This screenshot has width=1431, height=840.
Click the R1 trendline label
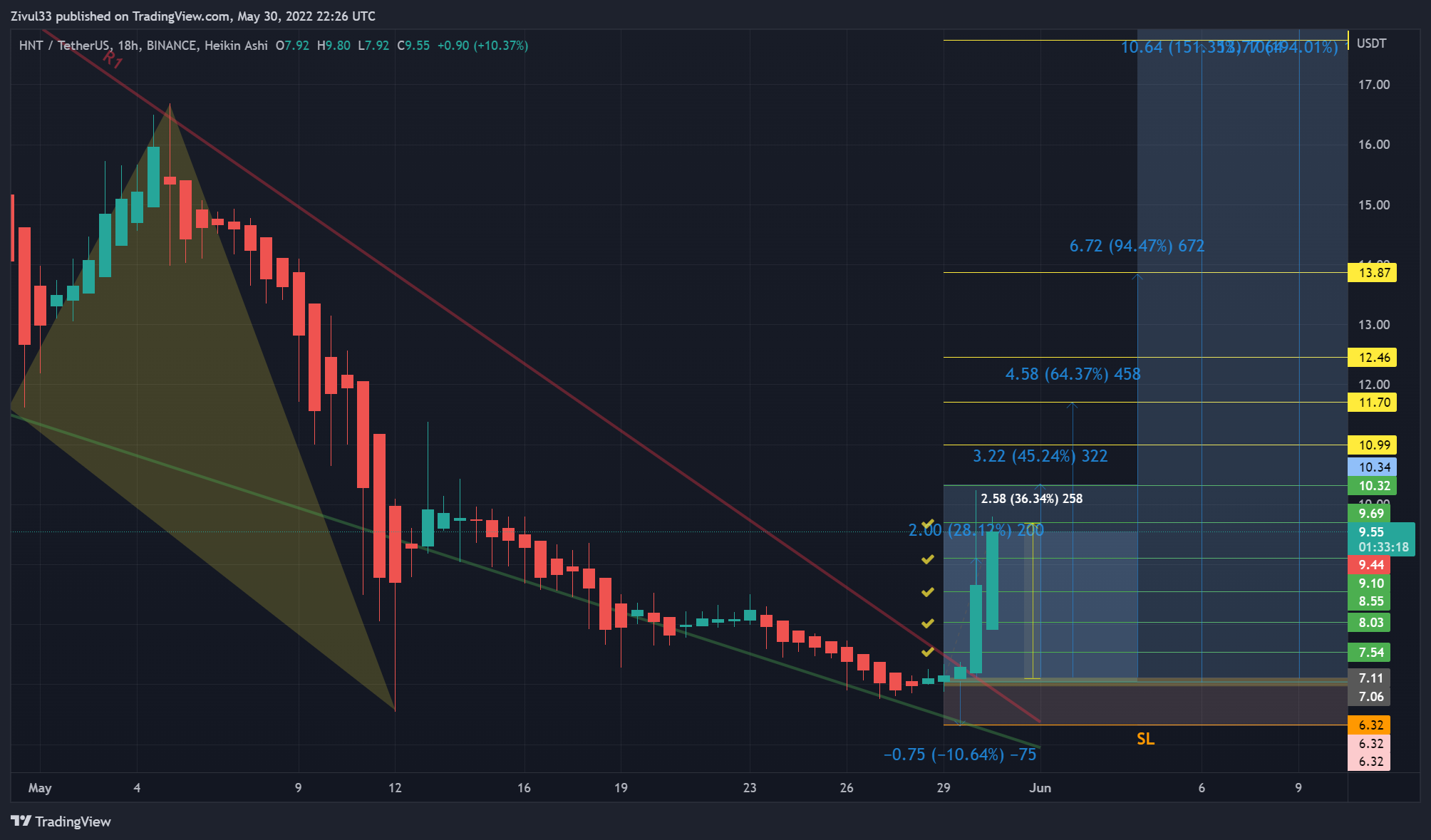click(113, 59)
